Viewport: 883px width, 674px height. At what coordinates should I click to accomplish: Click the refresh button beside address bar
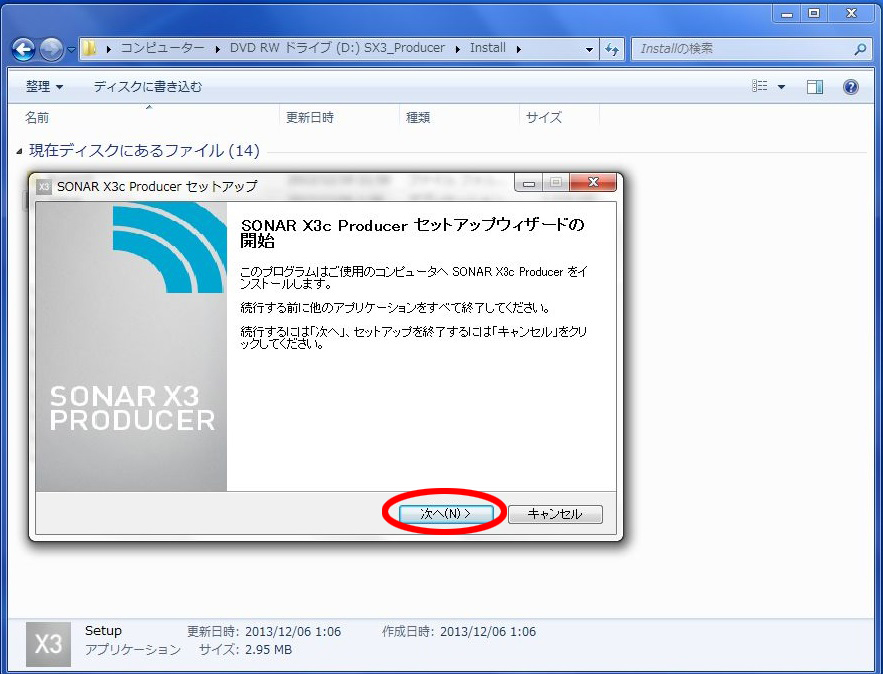click(612, 50)
